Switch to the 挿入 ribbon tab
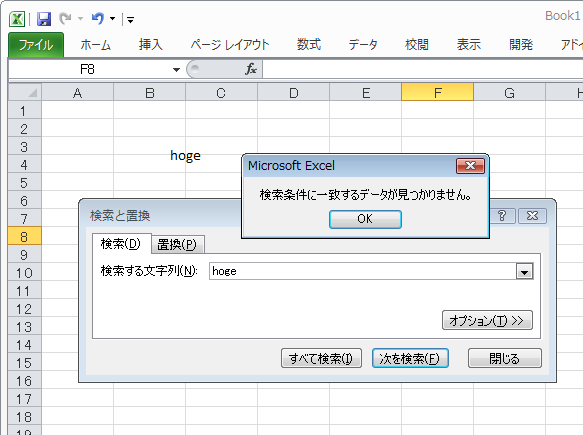583x435 pixels. (151, 45)
